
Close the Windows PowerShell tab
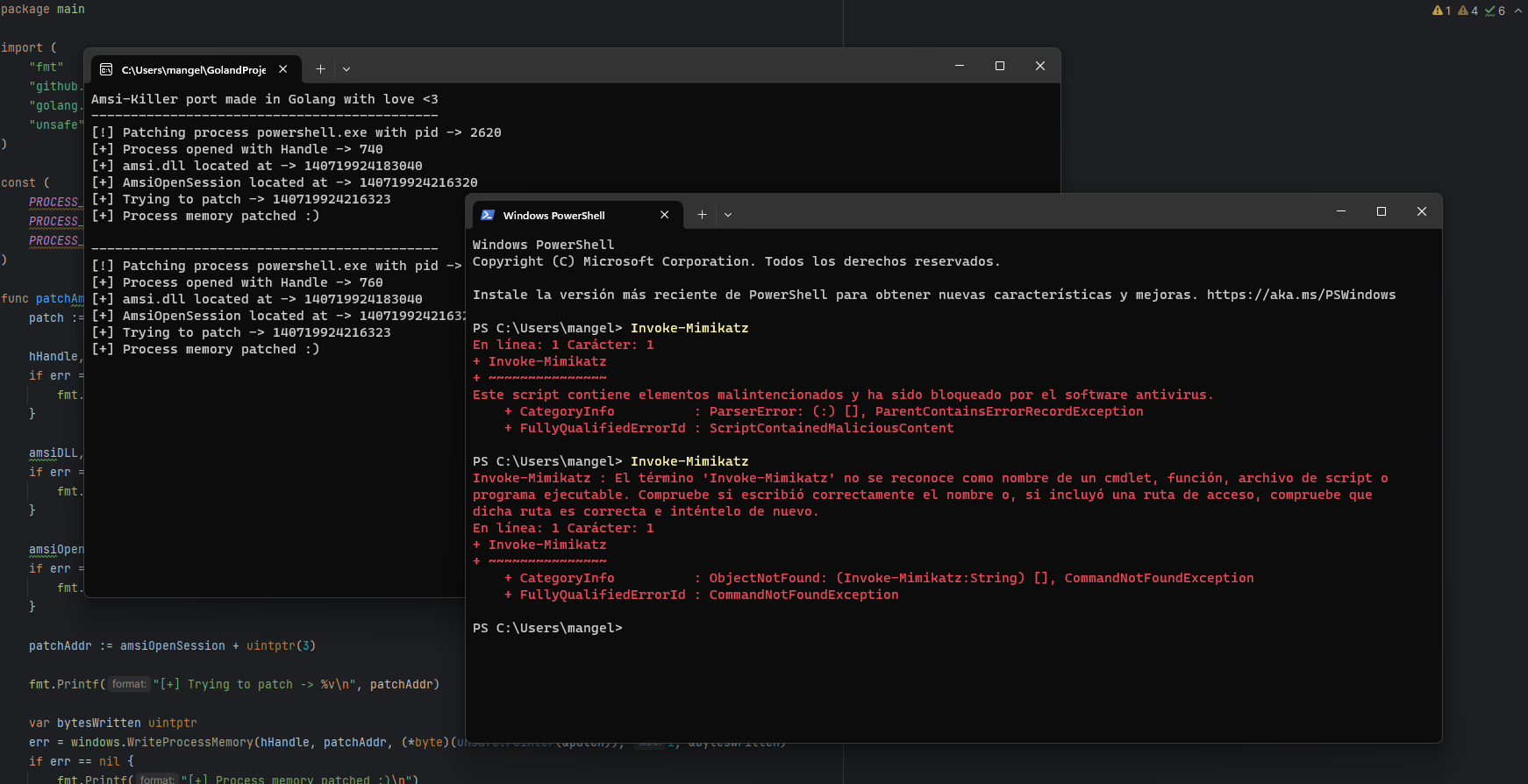(664, 215)
